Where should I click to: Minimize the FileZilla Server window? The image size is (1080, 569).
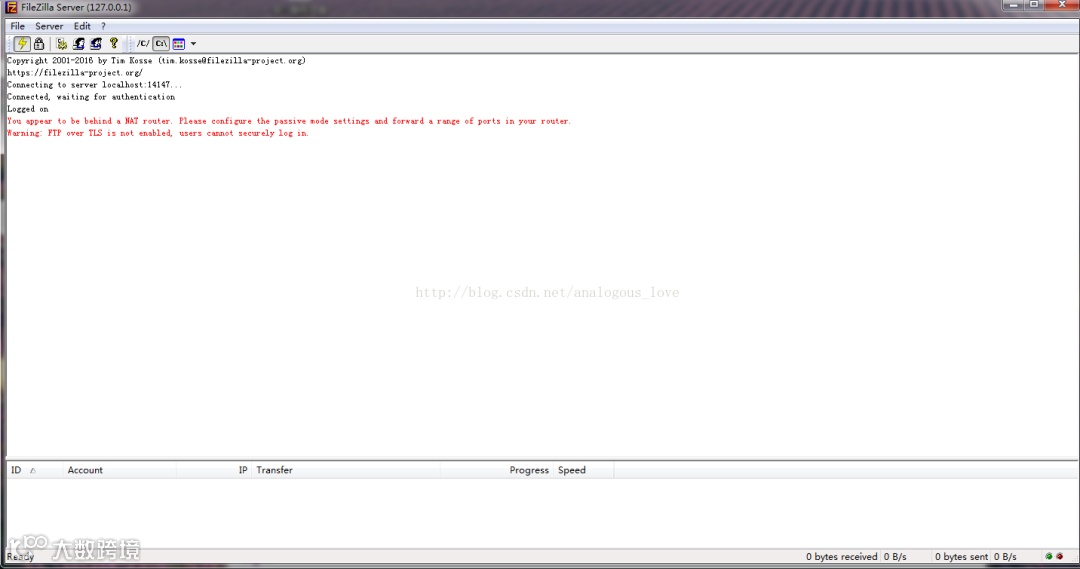tap(1013, 5)
